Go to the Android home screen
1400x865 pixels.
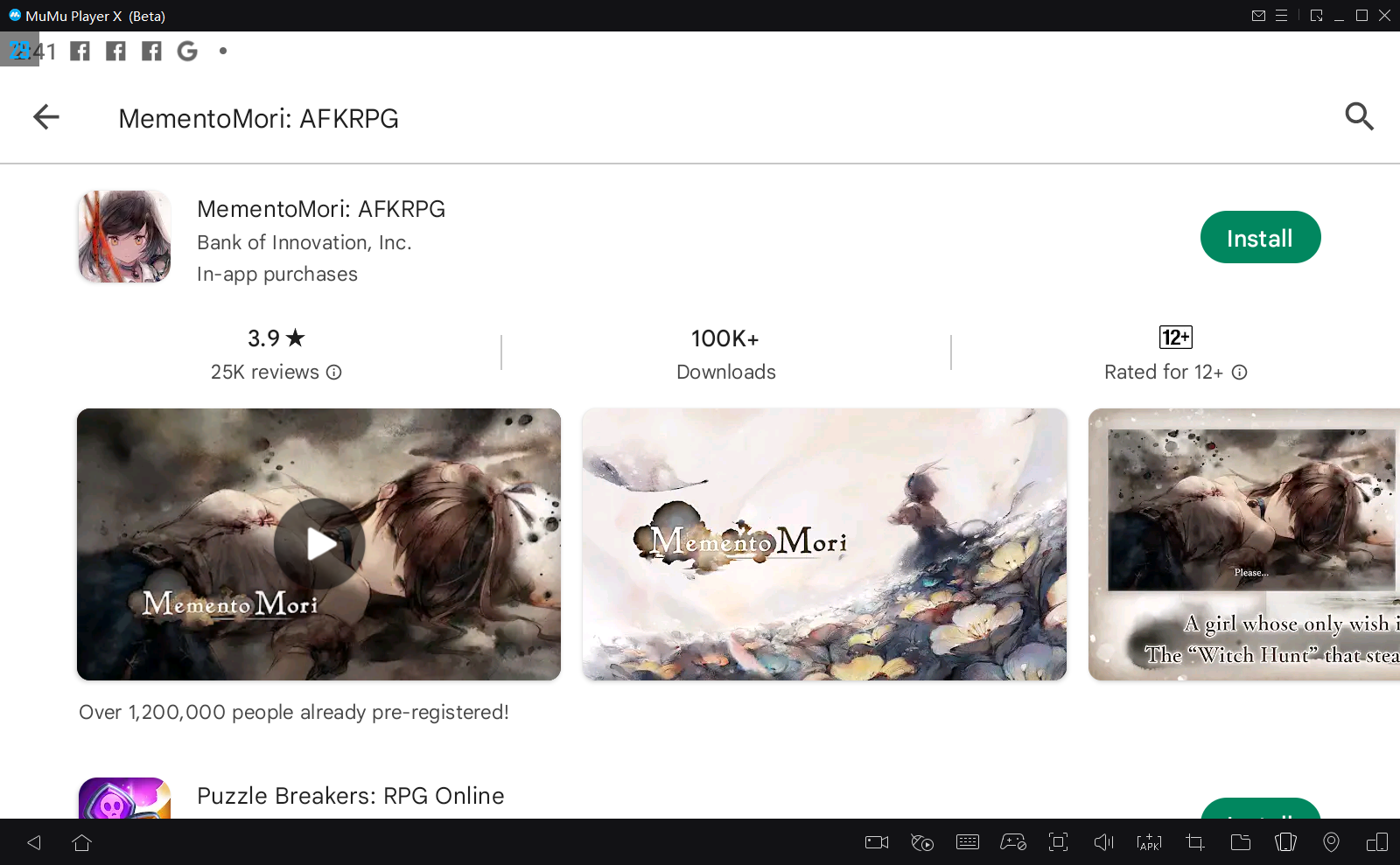(x=82, y=842)
